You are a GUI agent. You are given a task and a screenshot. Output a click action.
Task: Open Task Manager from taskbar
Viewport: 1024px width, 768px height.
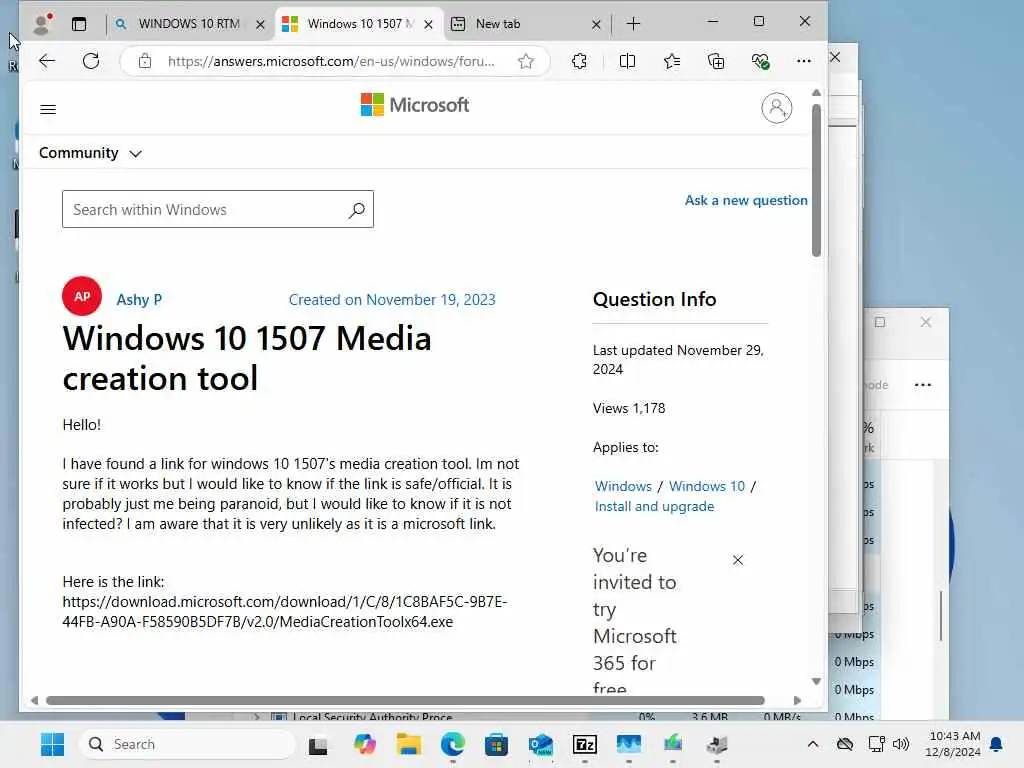pos(629,744)
